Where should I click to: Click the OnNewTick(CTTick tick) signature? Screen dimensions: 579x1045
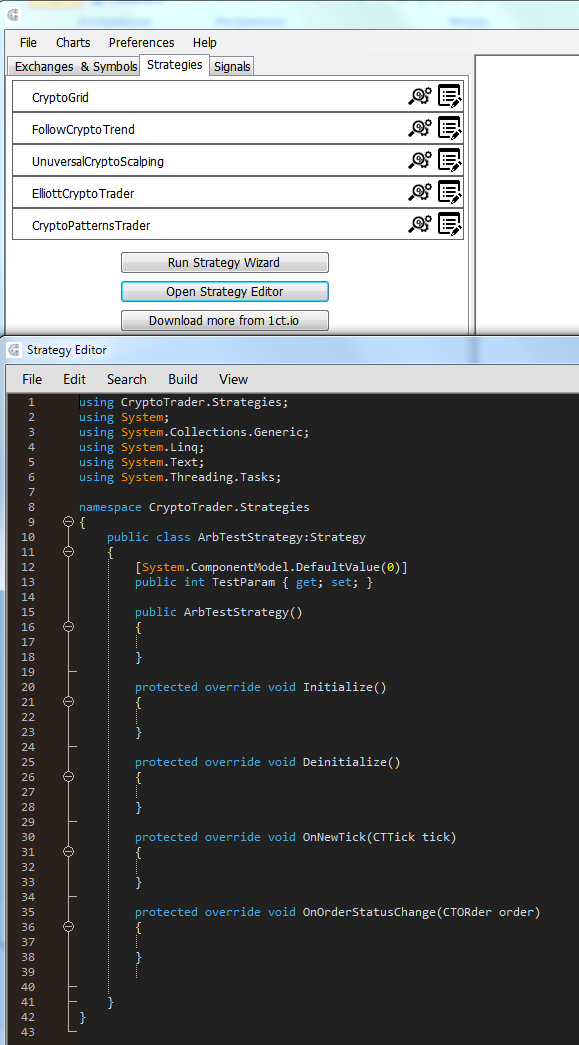(295, 837)
